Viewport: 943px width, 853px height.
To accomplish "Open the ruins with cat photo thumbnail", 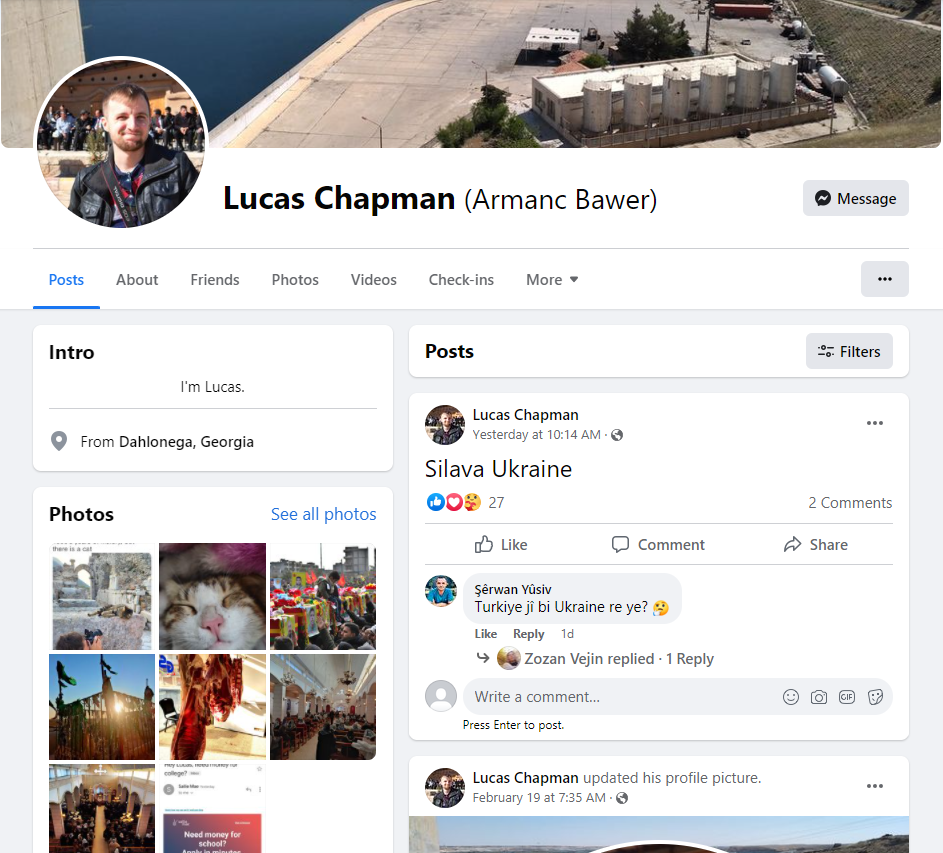I will pos(102,596).
